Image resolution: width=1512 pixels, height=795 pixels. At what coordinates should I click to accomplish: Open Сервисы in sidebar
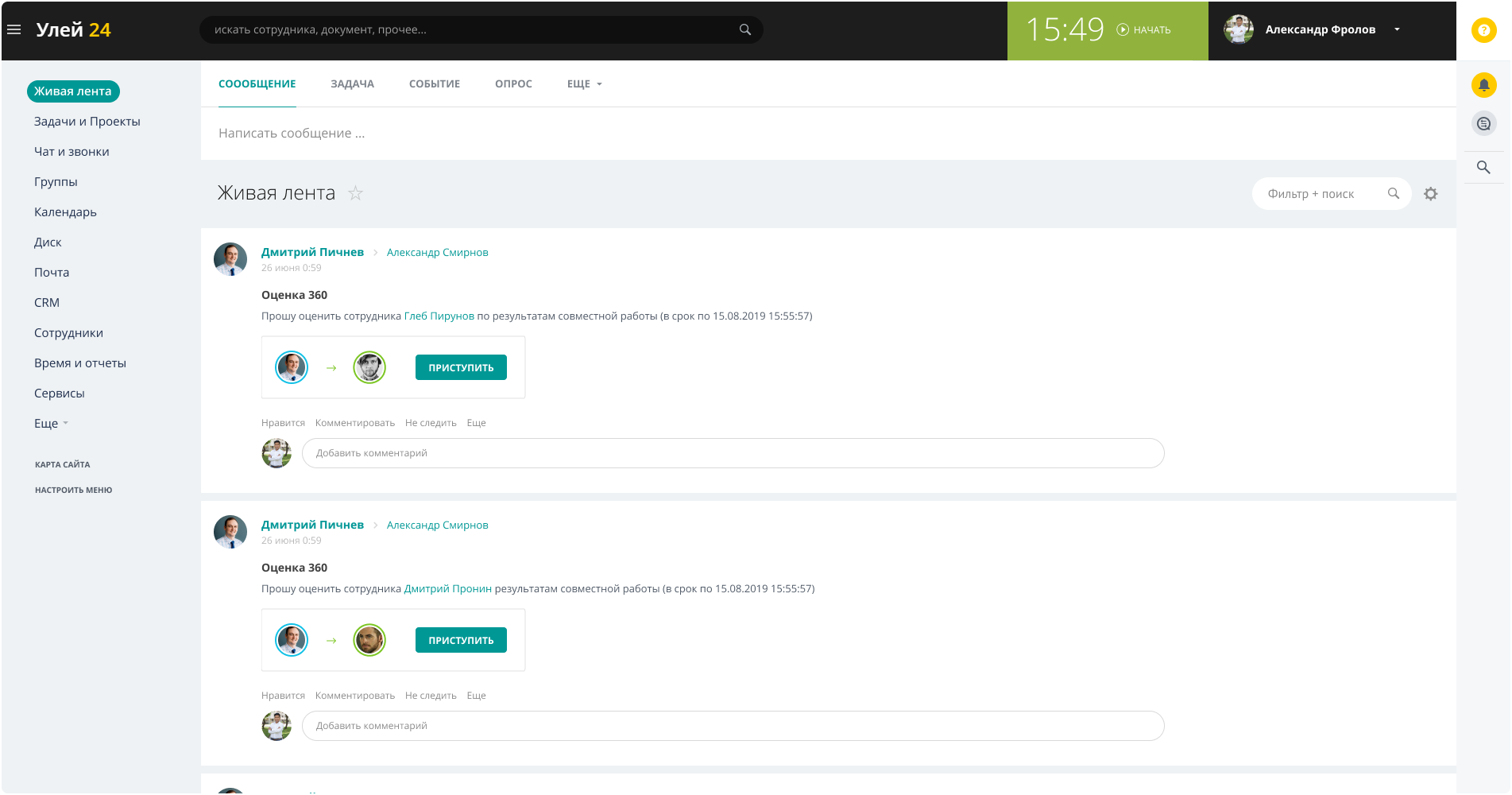59,394
